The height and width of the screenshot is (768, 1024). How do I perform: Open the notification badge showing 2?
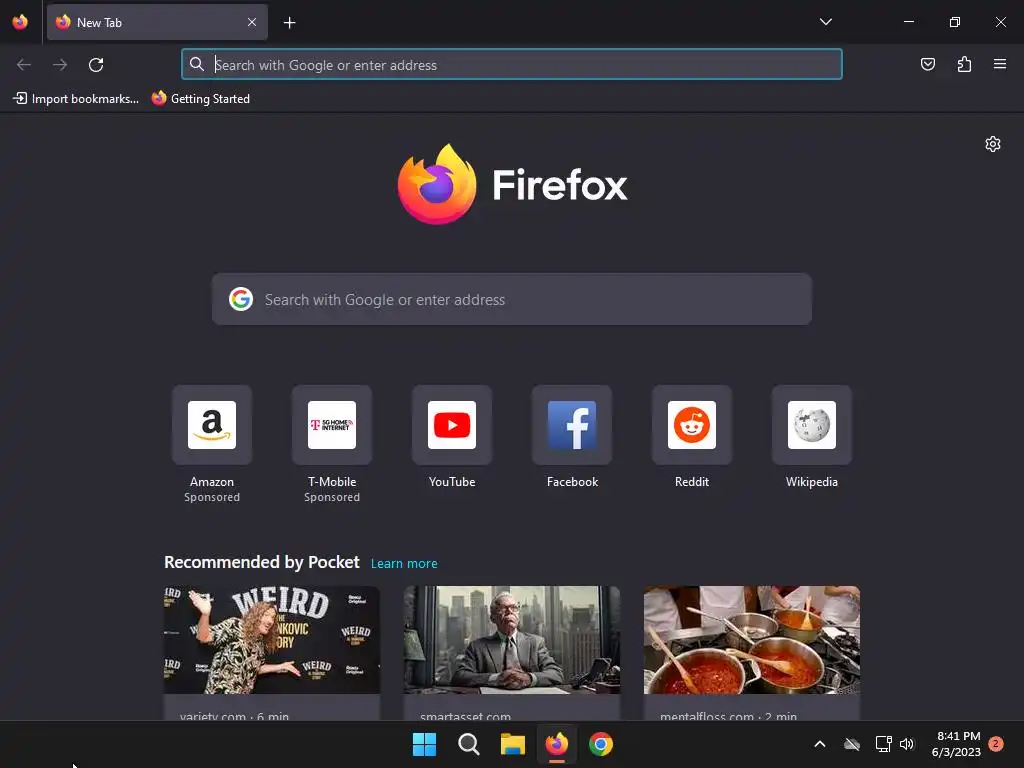996,744
